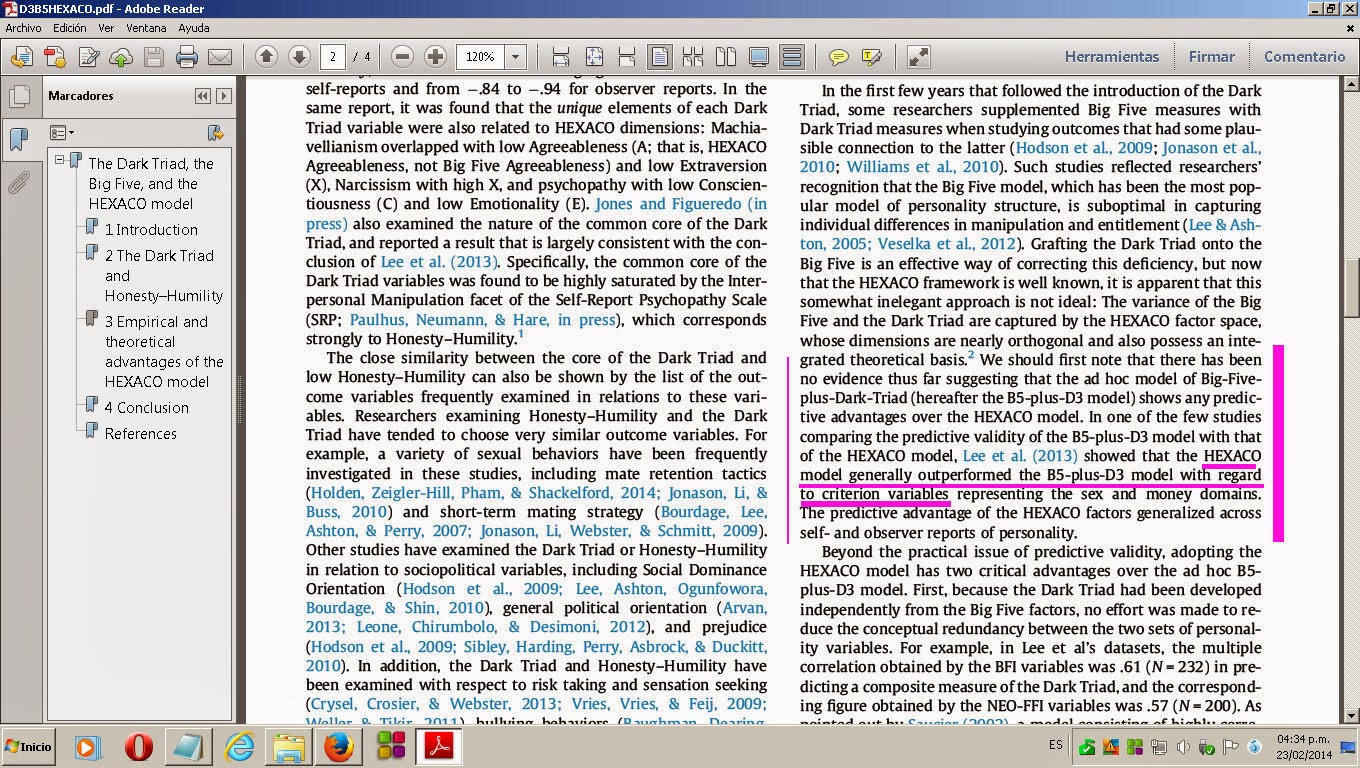Click the page number field showing 2
The image size is (1360, 768).
point(332,57)
